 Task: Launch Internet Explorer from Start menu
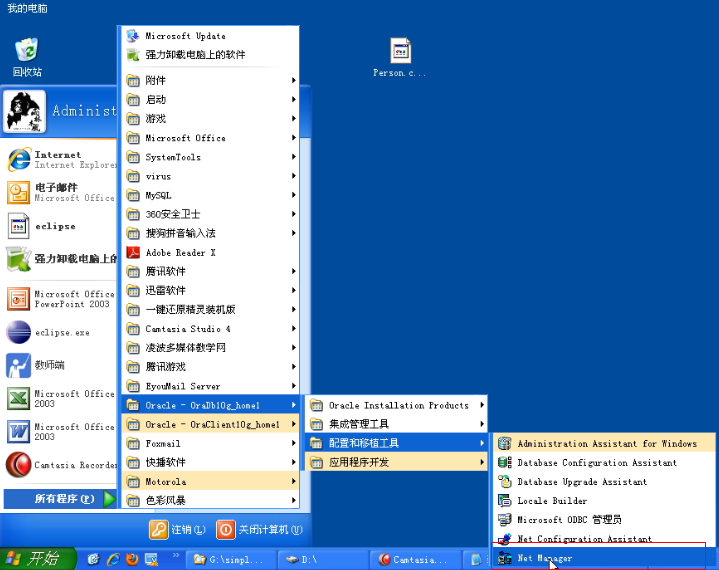(60, 160)
